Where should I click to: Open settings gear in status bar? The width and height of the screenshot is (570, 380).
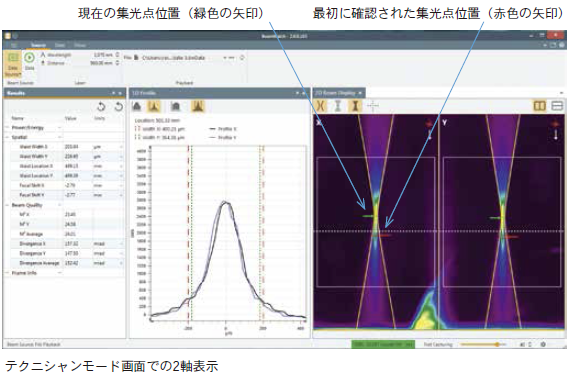(x=543, y=344)
